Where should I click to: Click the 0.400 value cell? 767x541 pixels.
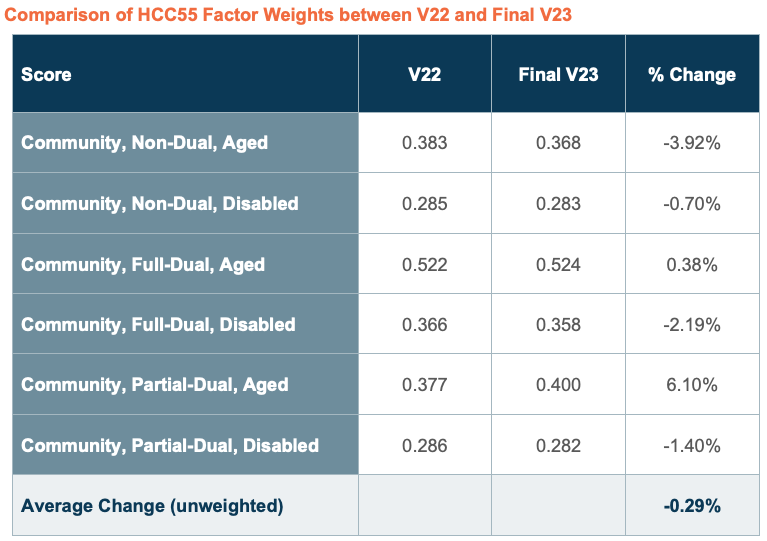point(558,385)
